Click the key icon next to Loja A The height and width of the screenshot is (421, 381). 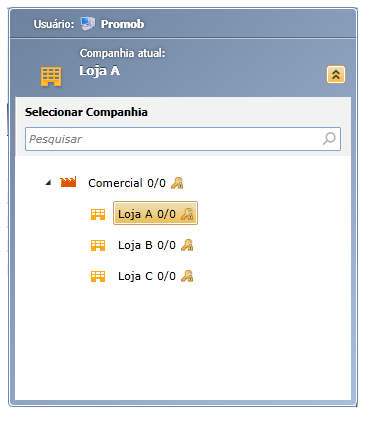pos(187,214)
